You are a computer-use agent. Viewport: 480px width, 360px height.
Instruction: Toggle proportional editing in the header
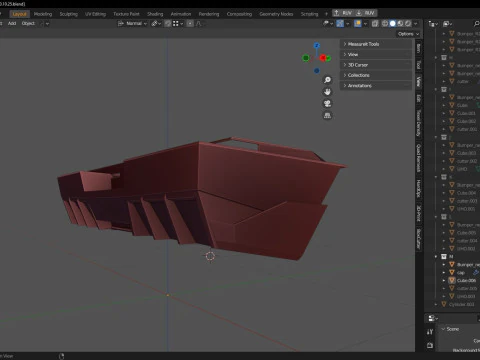click(190, 24)
